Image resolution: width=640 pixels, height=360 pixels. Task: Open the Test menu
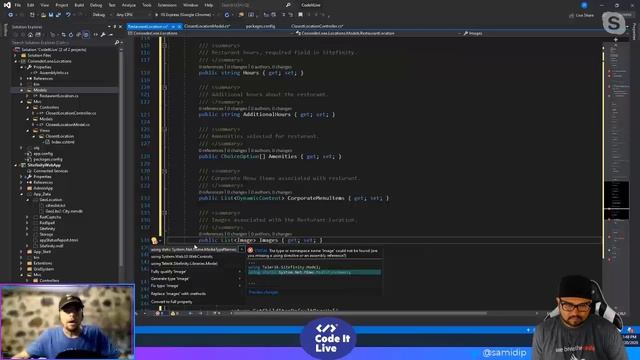pos(112,5)
